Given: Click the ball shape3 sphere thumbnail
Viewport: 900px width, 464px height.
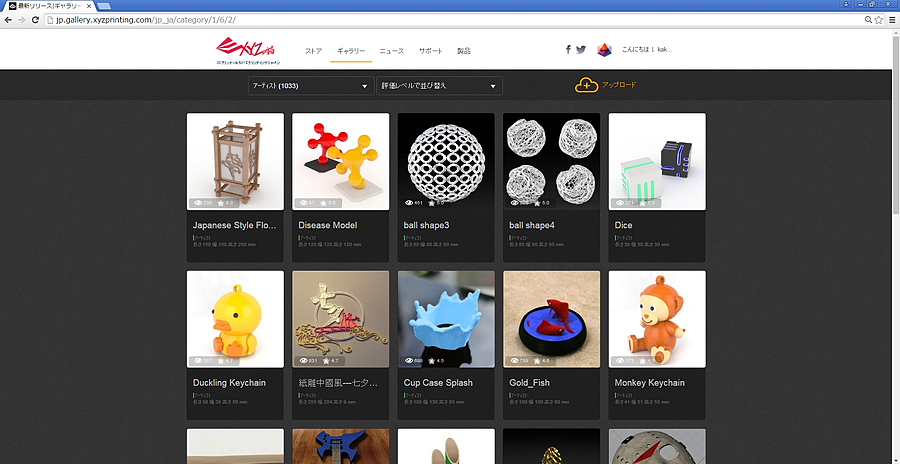Looking at the screenshot, I should pyautogui.click(x=446, y=161).
